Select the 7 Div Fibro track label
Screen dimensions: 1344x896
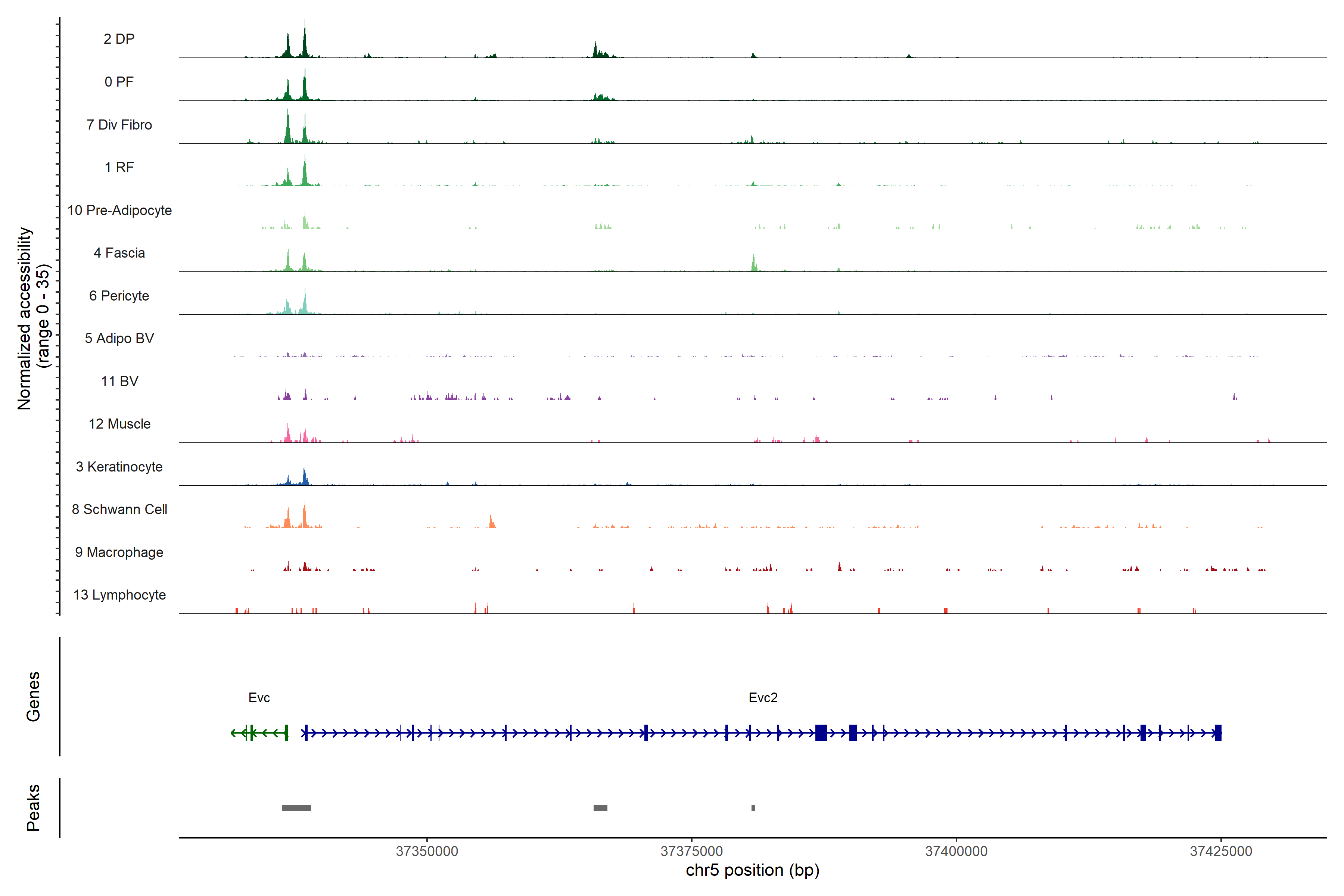[x=119, y=125]
